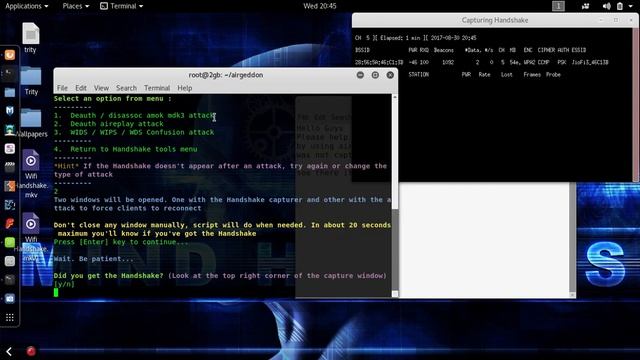Click the WPA2 encryption value in capture window

pos(529,62)
